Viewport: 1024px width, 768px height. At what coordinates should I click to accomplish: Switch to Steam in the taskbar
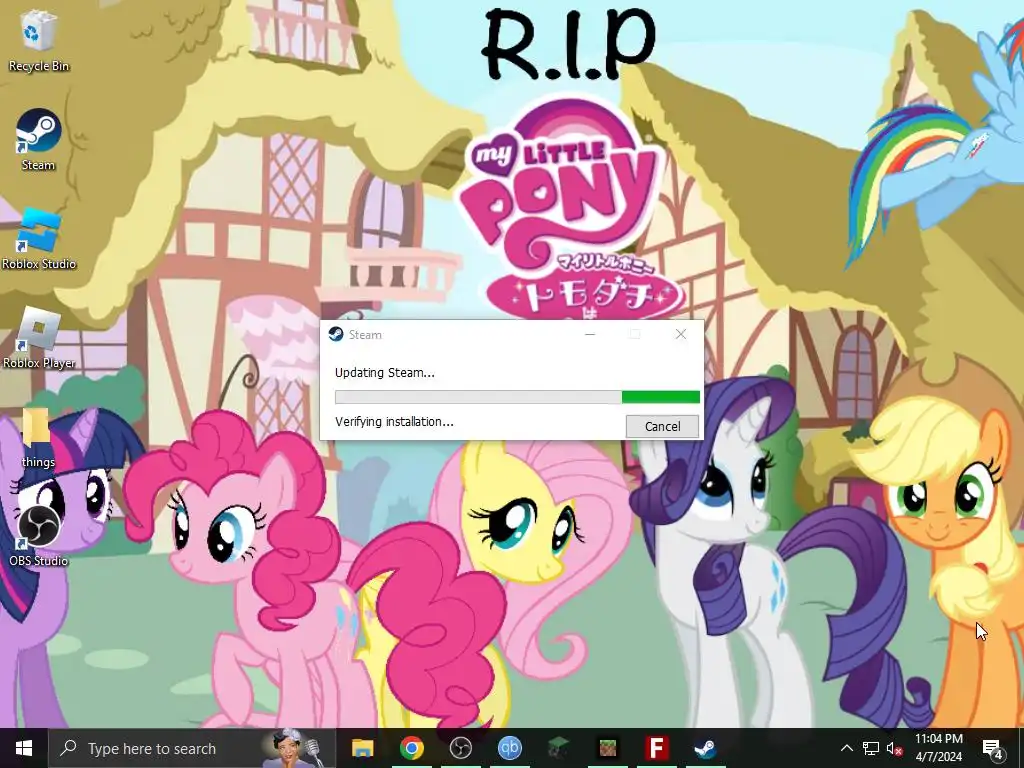coord(705,748)
